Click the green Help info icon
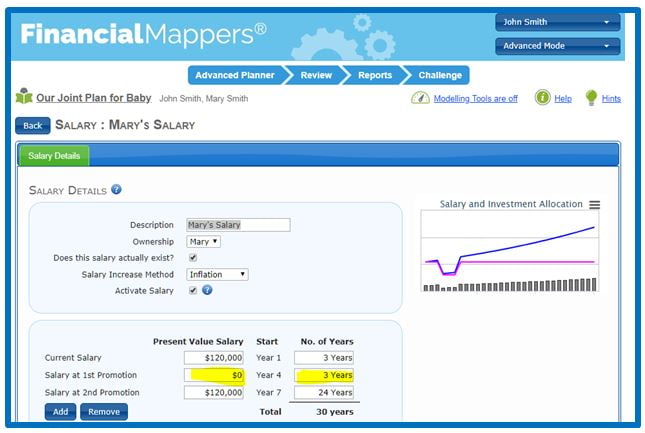 [542, 98]
